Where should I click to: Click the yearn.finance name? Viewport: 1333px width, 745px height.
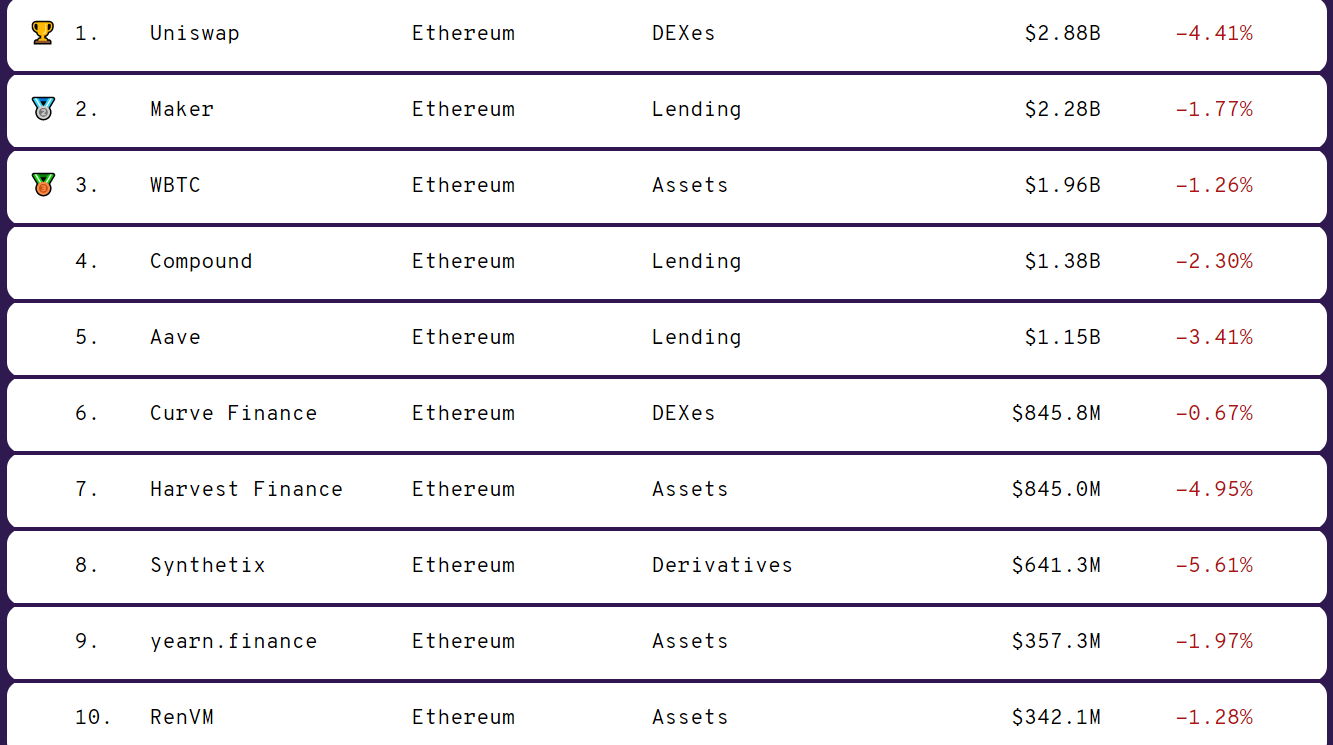coord(233,641)
